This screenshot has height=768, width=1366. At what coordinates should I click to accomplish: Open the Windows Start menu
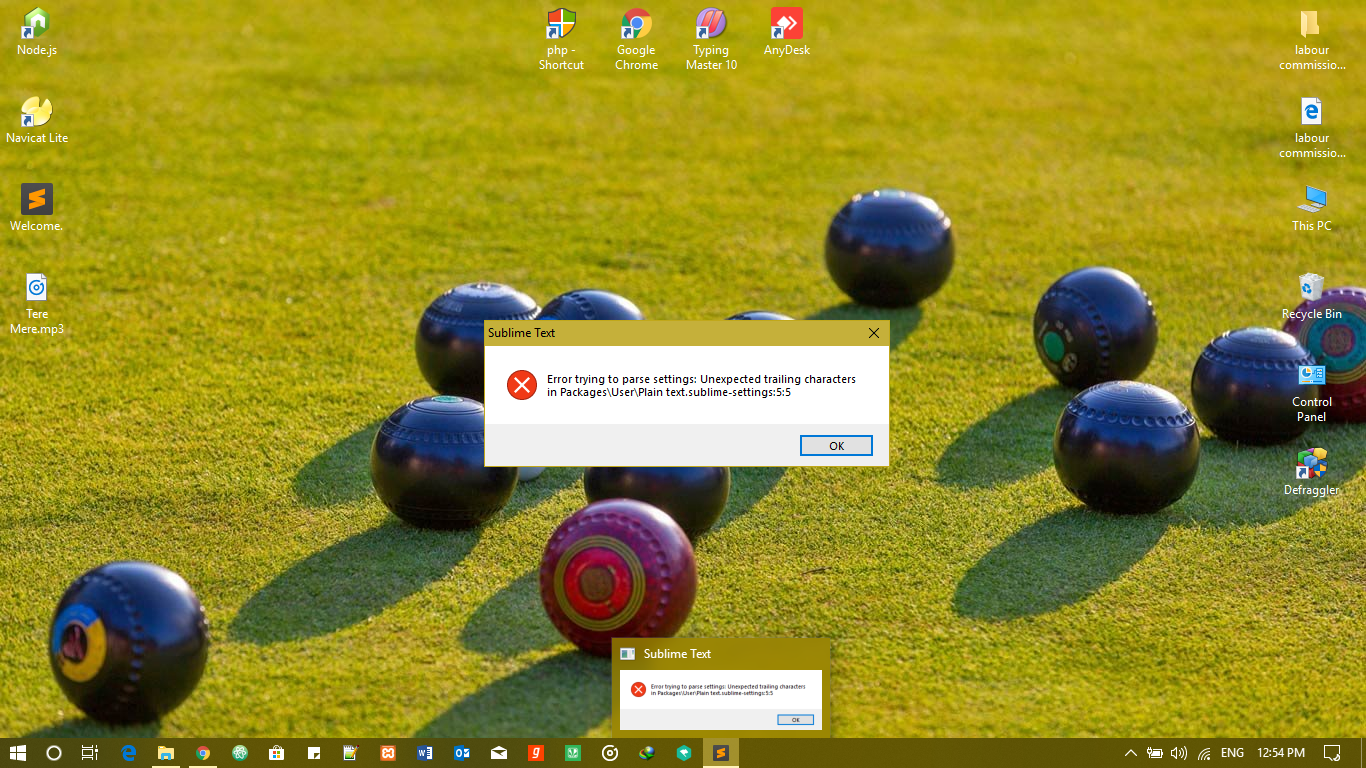click(x=17, y=753)
